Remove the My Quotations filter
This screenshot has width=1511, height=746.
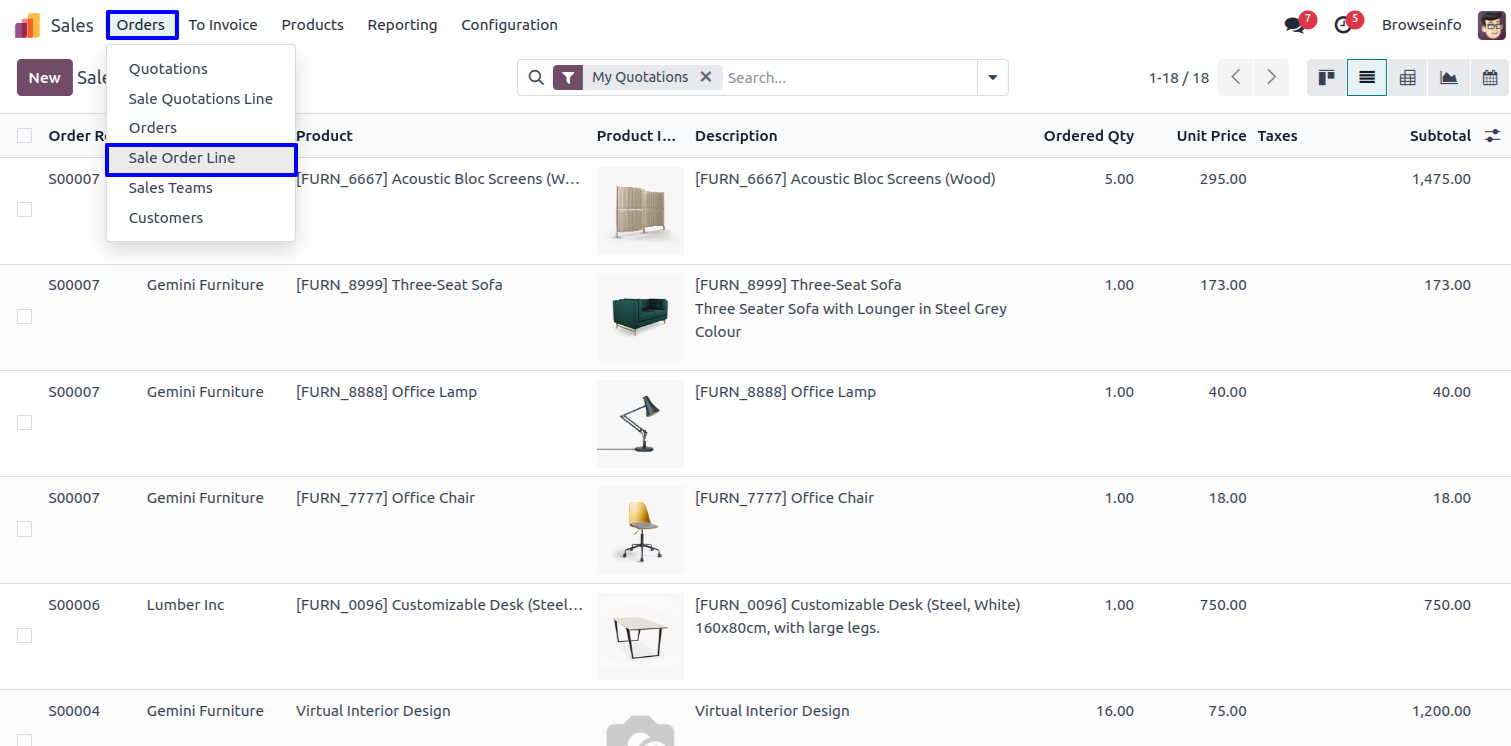click(x=705, y=77)
